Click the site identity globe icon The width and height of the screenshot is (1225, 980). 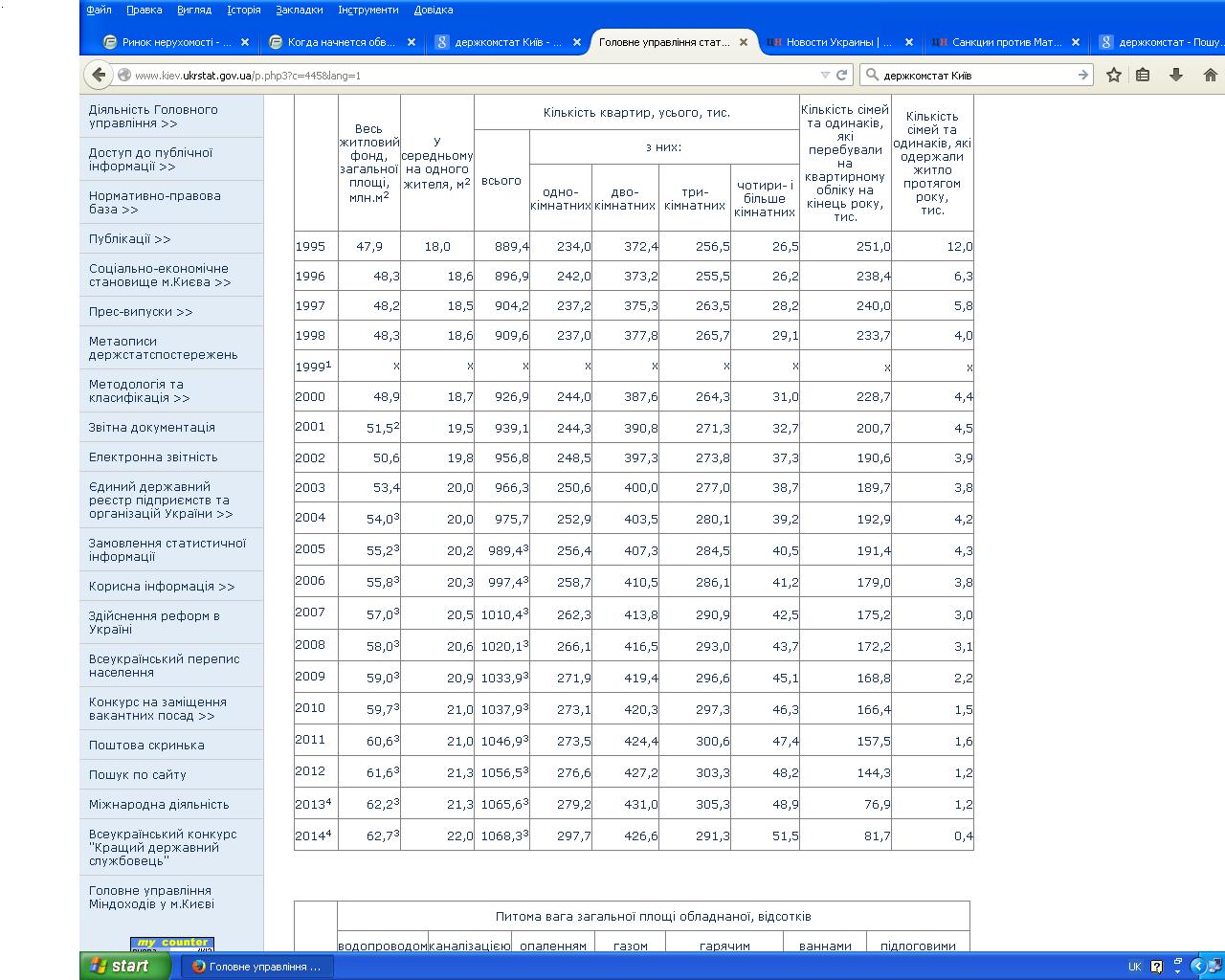point(124,75)
